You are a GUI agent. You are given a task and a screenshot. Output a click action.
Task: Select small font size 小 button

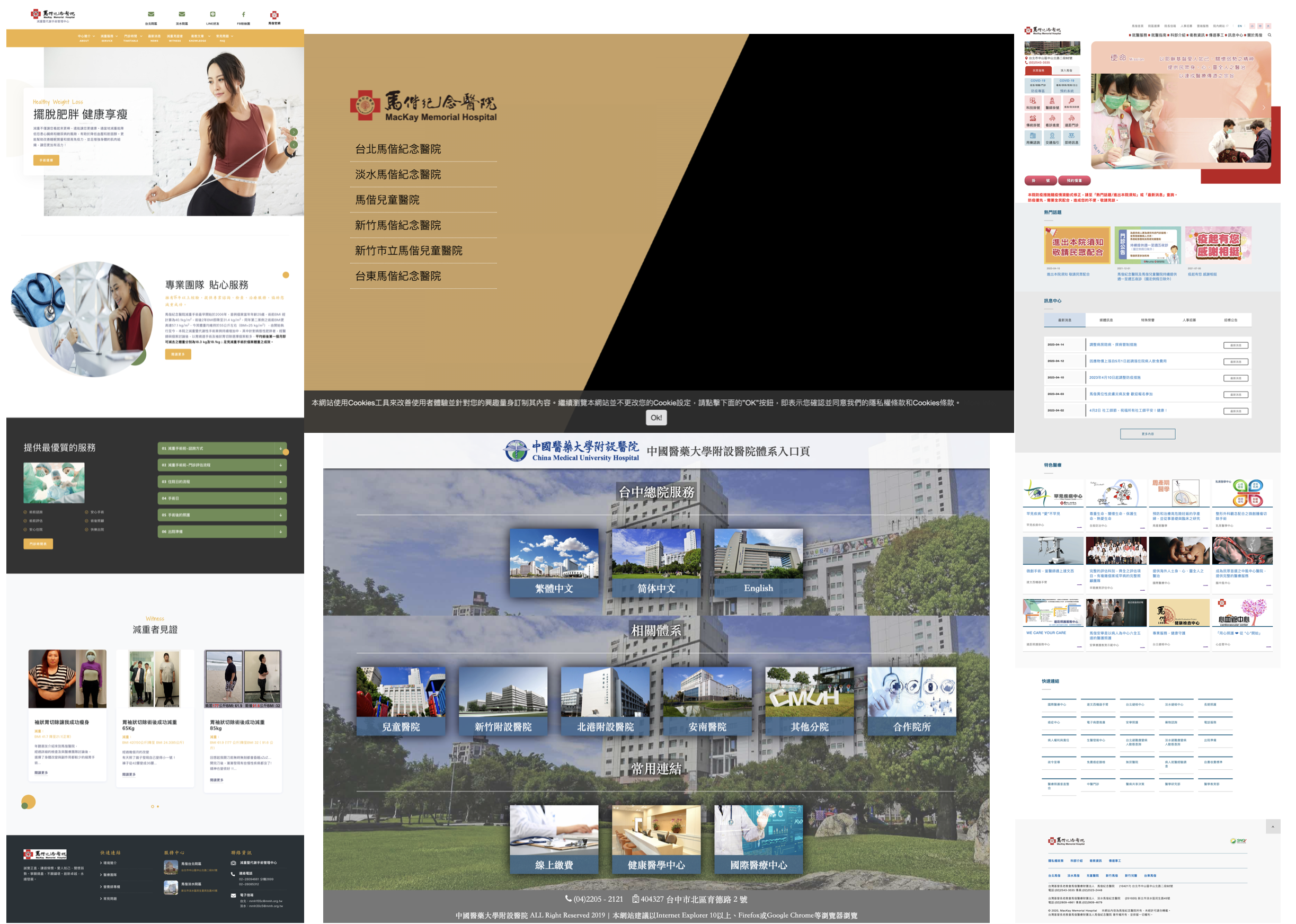click(x=1252, y=26)
